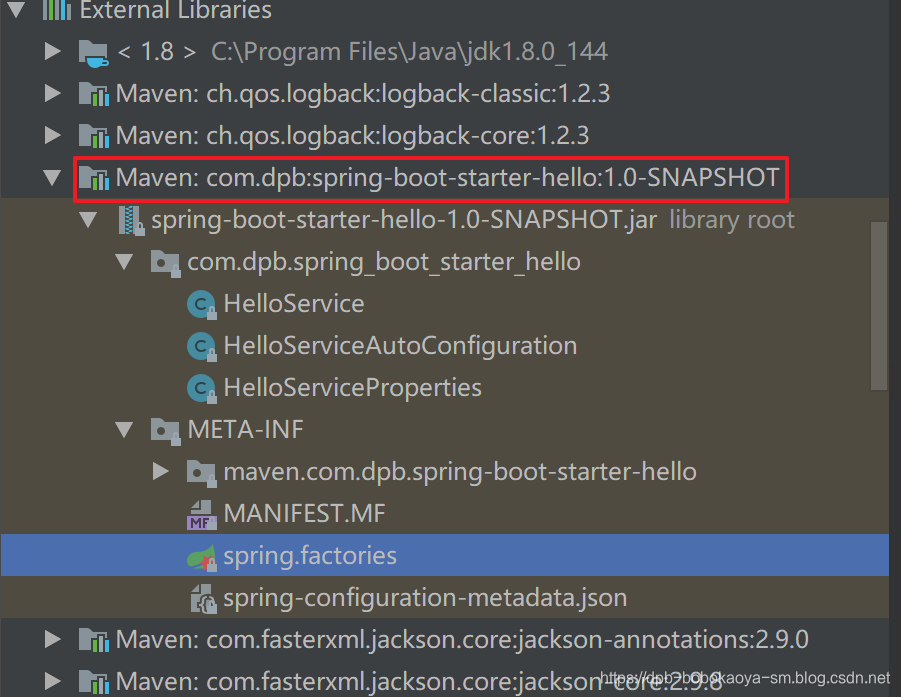This screenshot has height=697, width=901.
Task: Click the MANIFEST.MF file icon
Action: pos(202,515)
